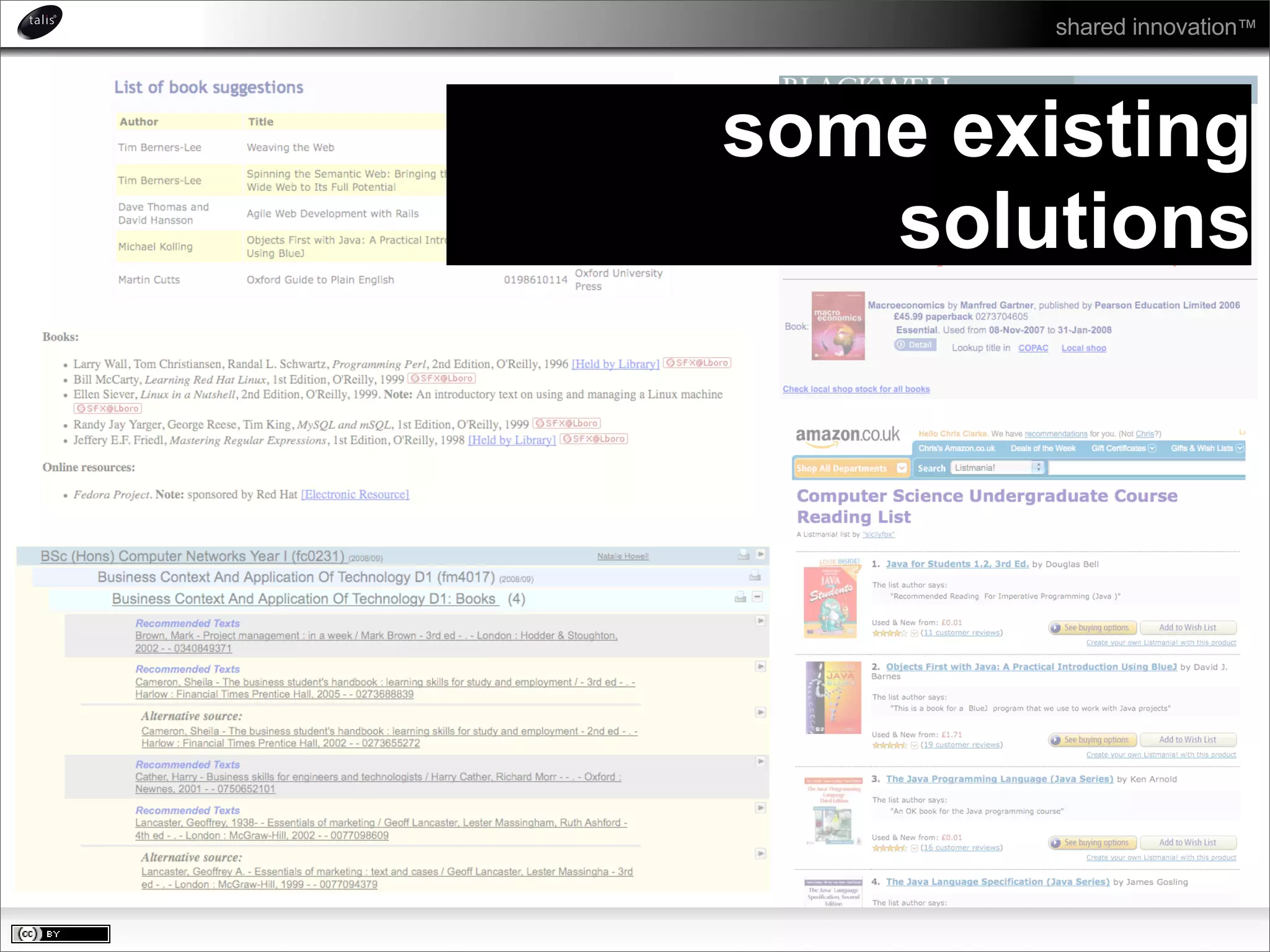Screen dimensions: 1270x952
Task: Open the Chris's Amazon.co.uk tab
Action: click(956, 448)
